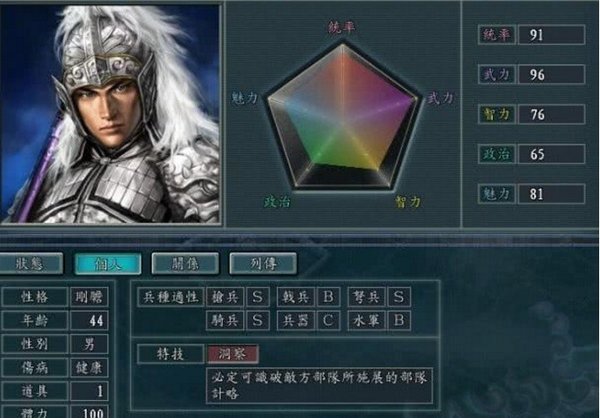Open the 狀態 status tab
The height and width of the screenshot is (418, 600).
pos(31,263)
